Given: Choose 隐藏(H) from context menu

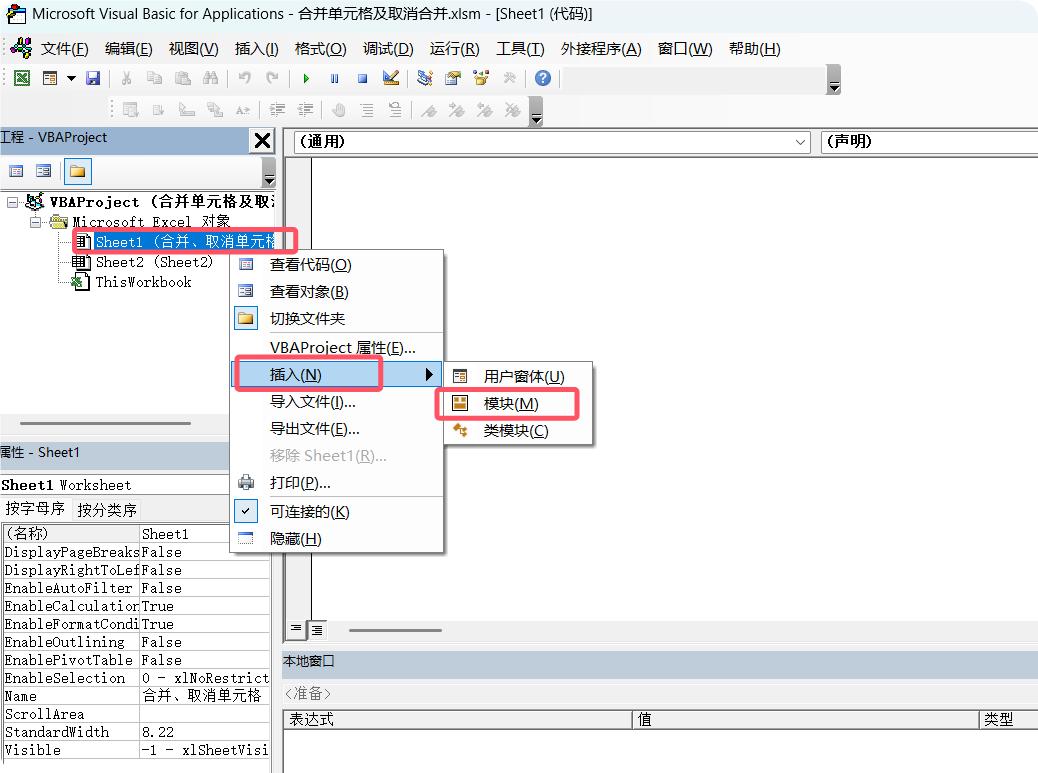Looking at the screenshot, I should point(336,539).
